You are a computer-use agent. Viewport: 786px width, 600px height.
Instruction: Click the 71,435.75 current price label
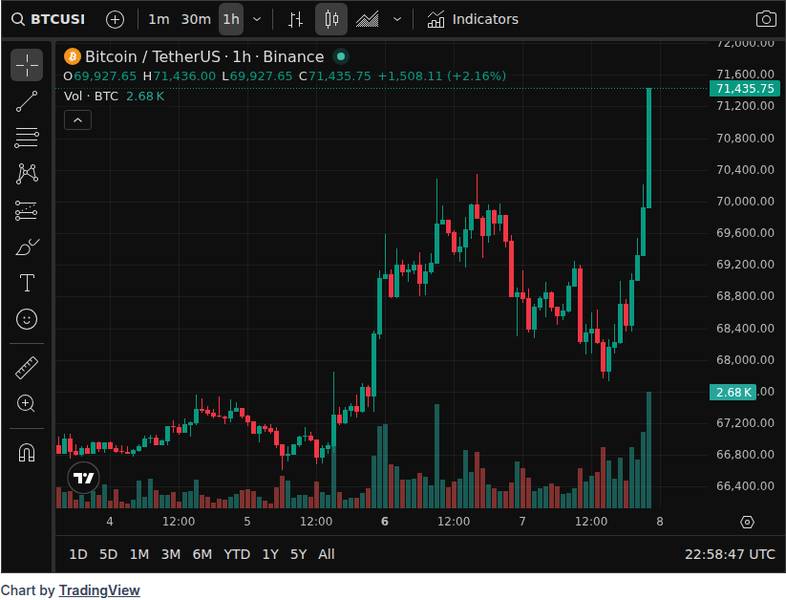745,89
